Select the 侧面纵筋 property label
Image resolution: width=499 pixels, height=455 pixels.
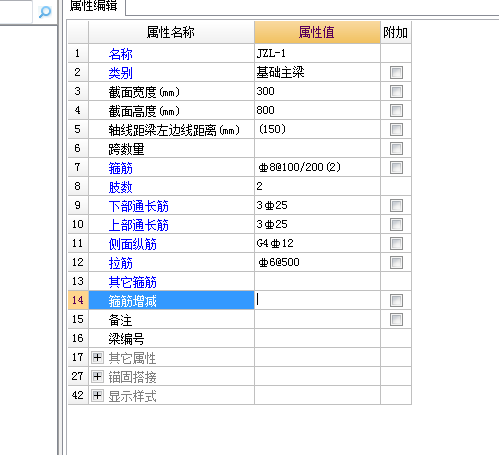(x=133, y=244)
